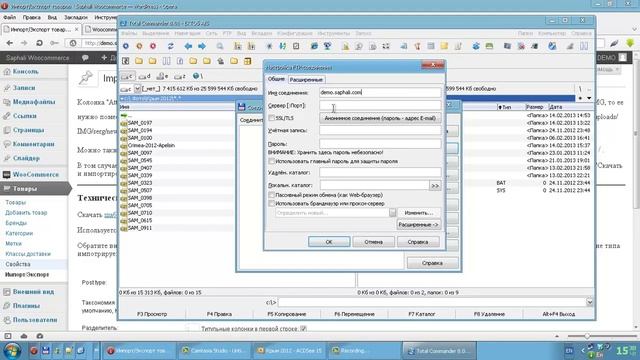Switch to Camtasia Studio taskbar button
640x360 pixels.
pyautogui.click(x=215, y=351)
